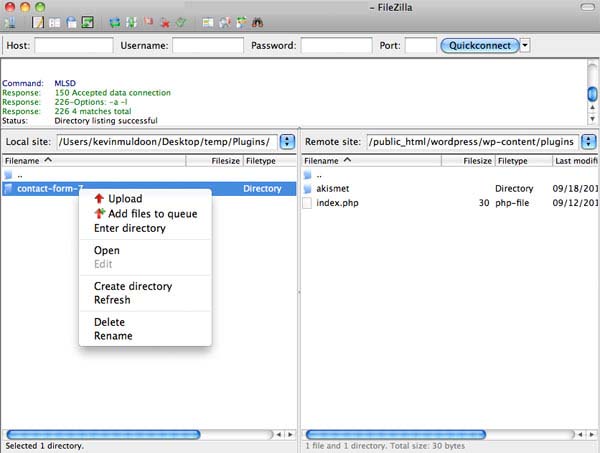Click the window toolbar pill button

587,7
